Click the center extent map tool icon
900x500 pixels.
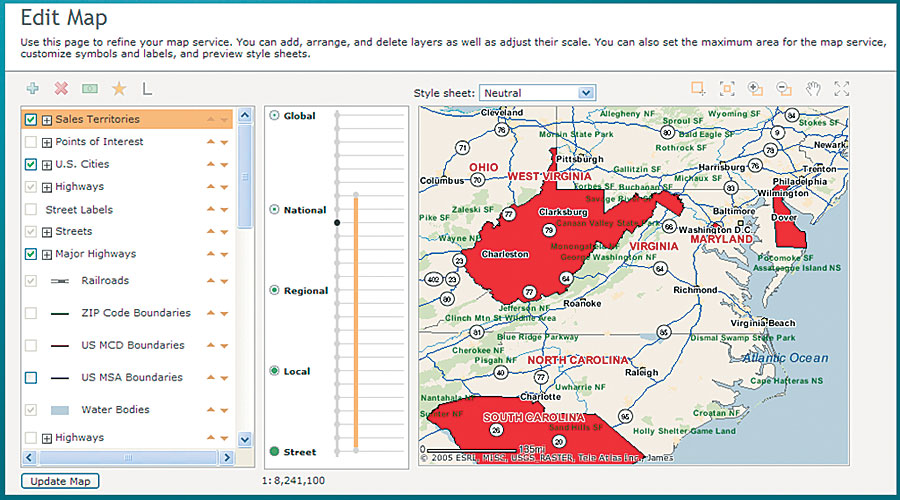(x=727, y=88)
